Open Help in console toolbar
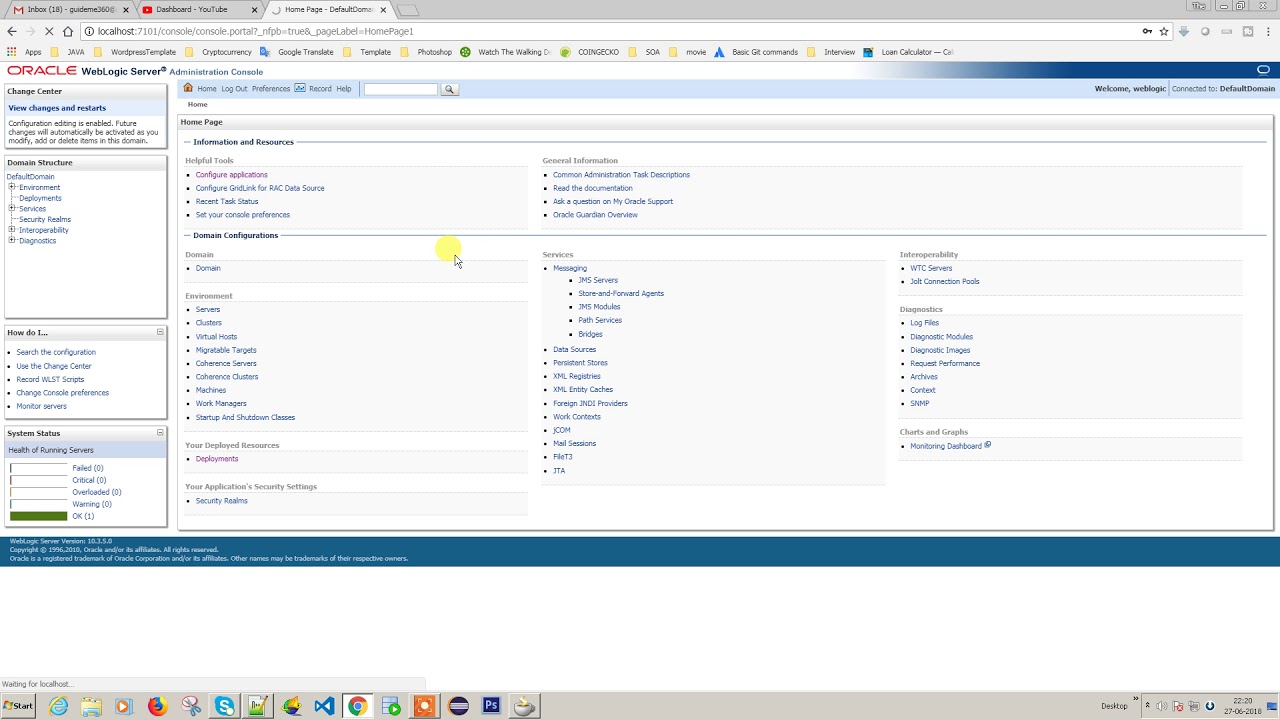This screenshot has width=1280, height=720. 344,89
